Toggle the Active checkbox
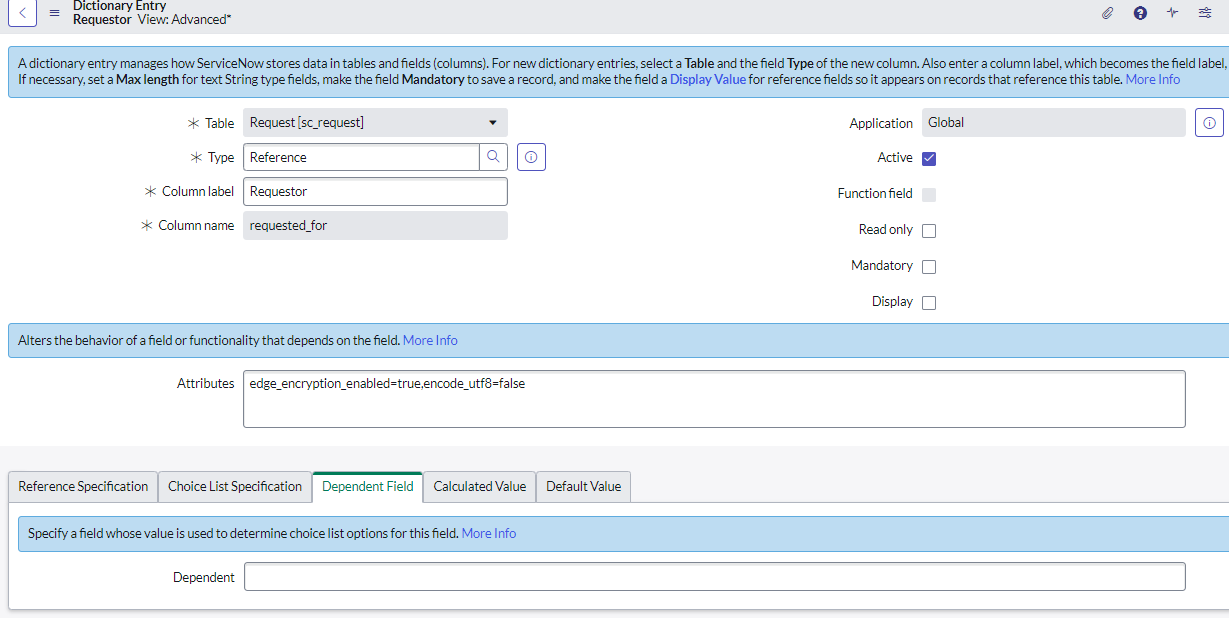Image resolution: width=1229 pixels, height=618 pixels. 929,158
